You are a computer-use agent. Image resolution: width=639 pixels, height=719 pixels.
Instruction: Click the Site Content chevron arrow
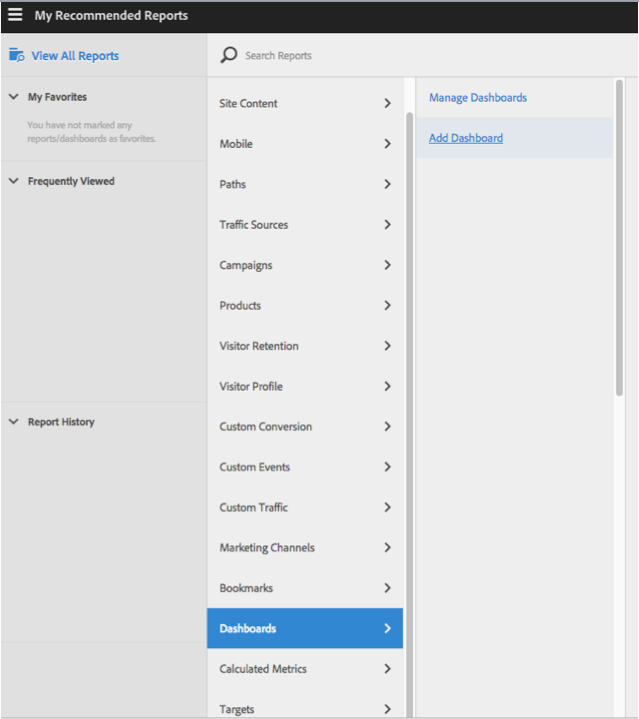click(387, 103)
